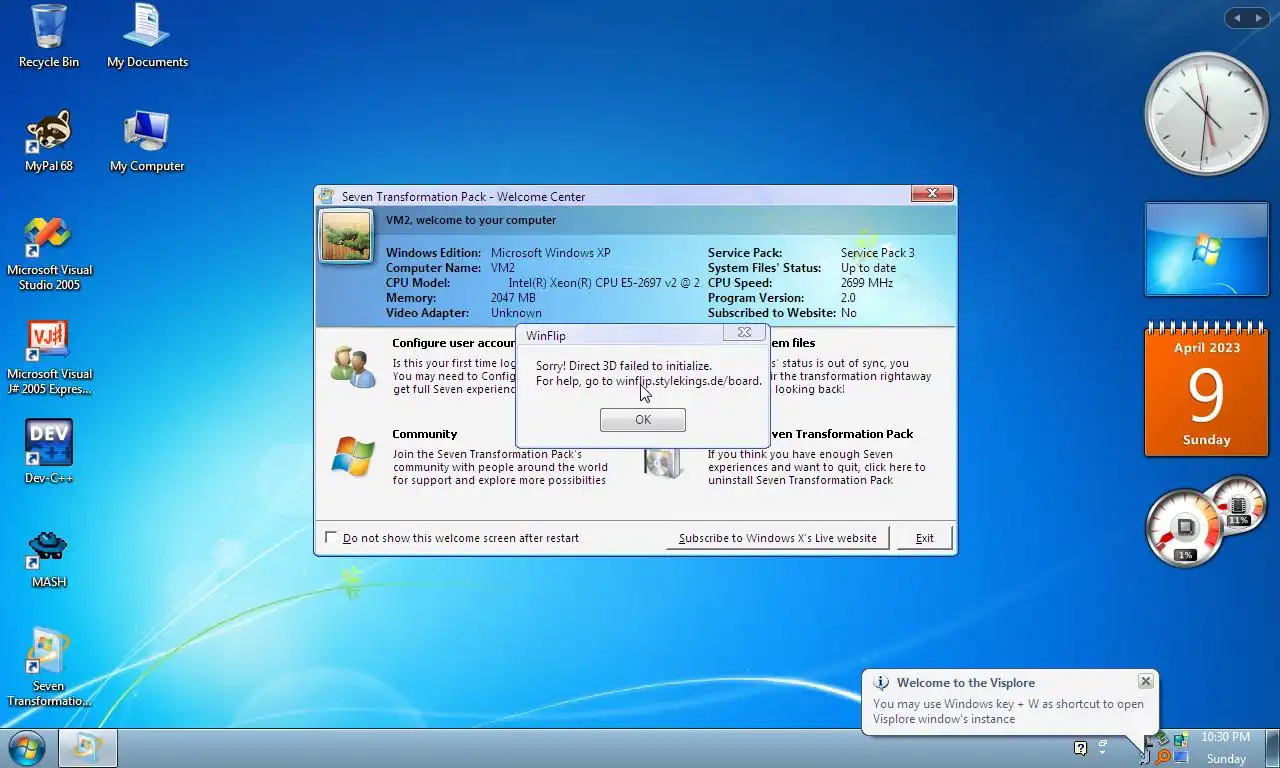The image size is (1280, 768).
Task: Click the Service Pack 3 value
Action: [877, 253]
